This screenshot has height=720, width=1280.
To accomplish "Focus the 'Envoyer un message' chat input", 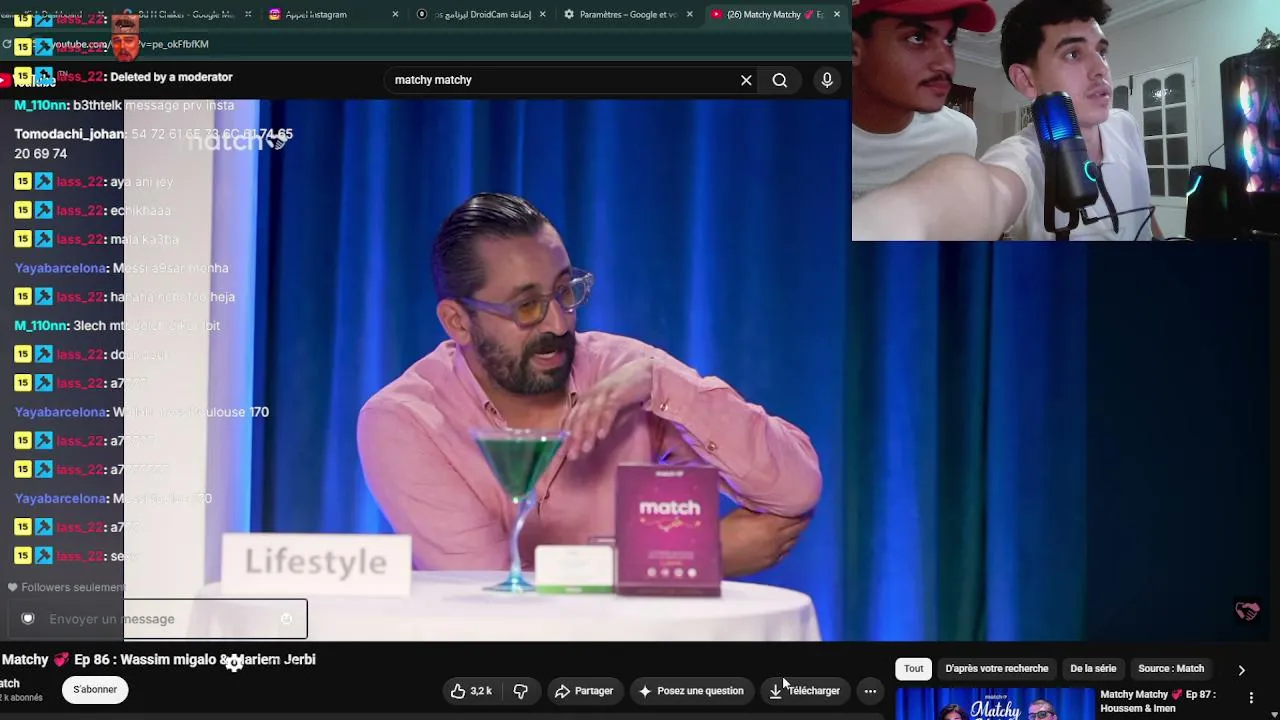I will click(x=157, y=619).
